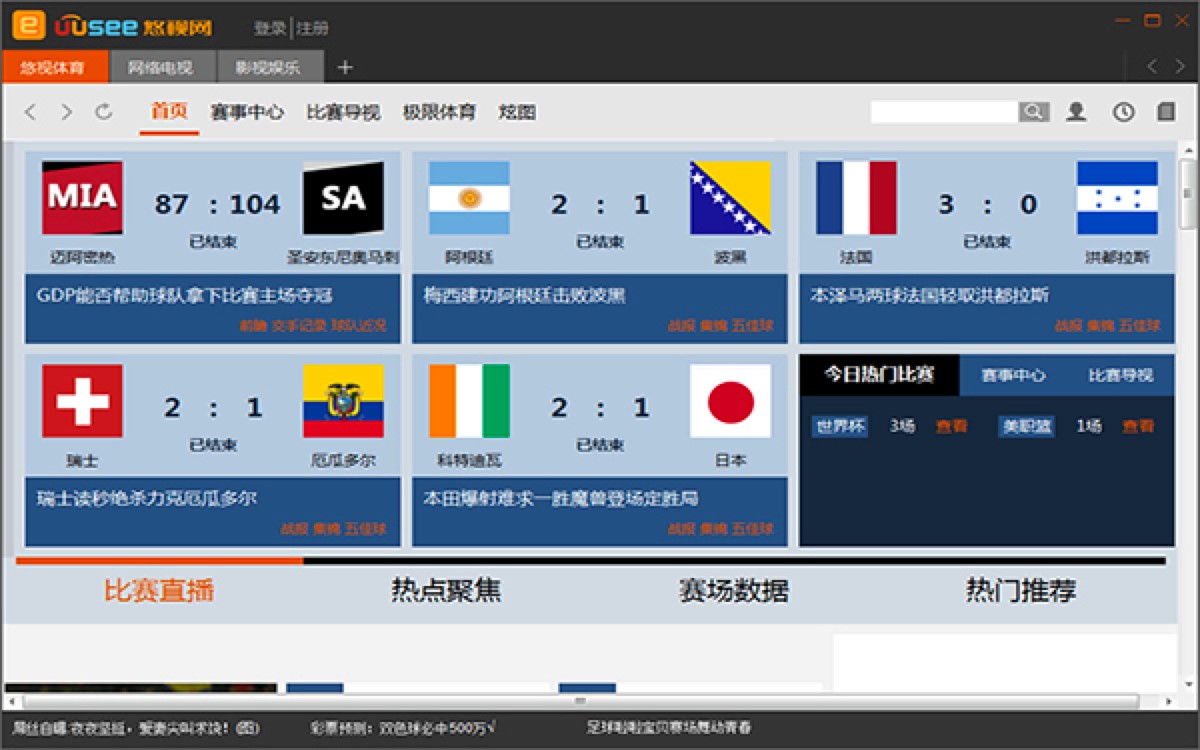Click status bar text 彩票预测：双色球必中500万
This screenshot has height=750, width=1200.
click(405, 728)
